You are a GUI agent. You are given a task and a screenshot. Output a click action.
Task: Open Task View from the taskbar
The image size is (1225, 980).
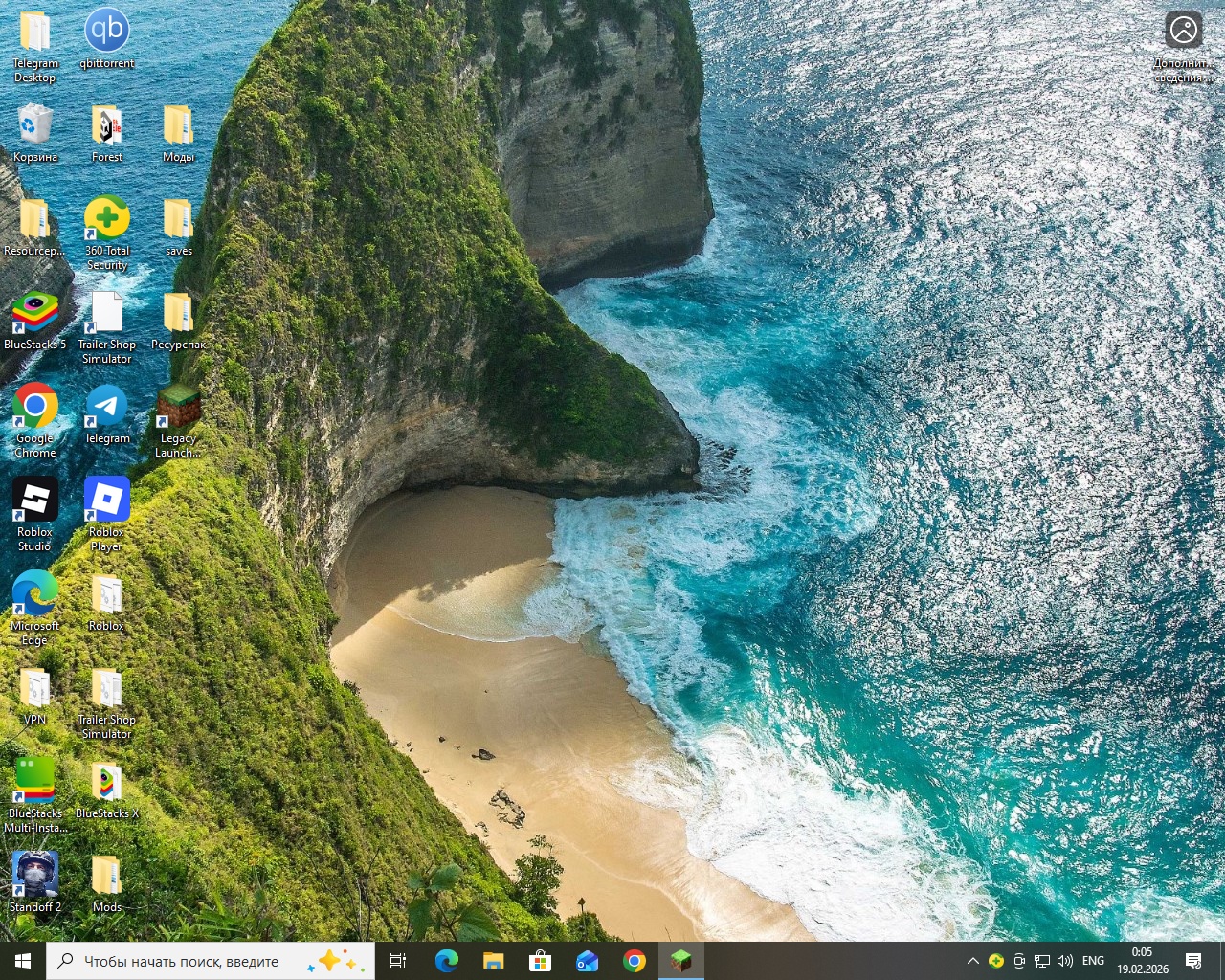pos(398,961)
